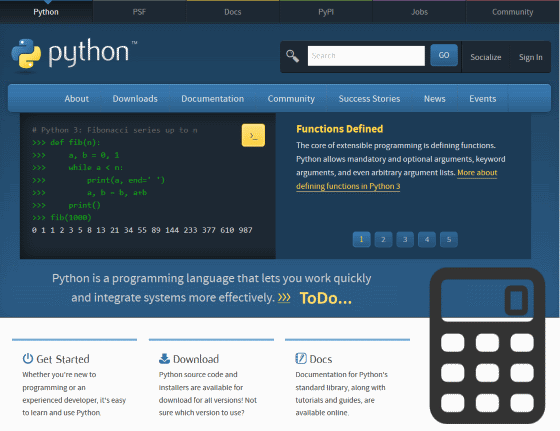Click the Download arrow icon

(164, 358)
